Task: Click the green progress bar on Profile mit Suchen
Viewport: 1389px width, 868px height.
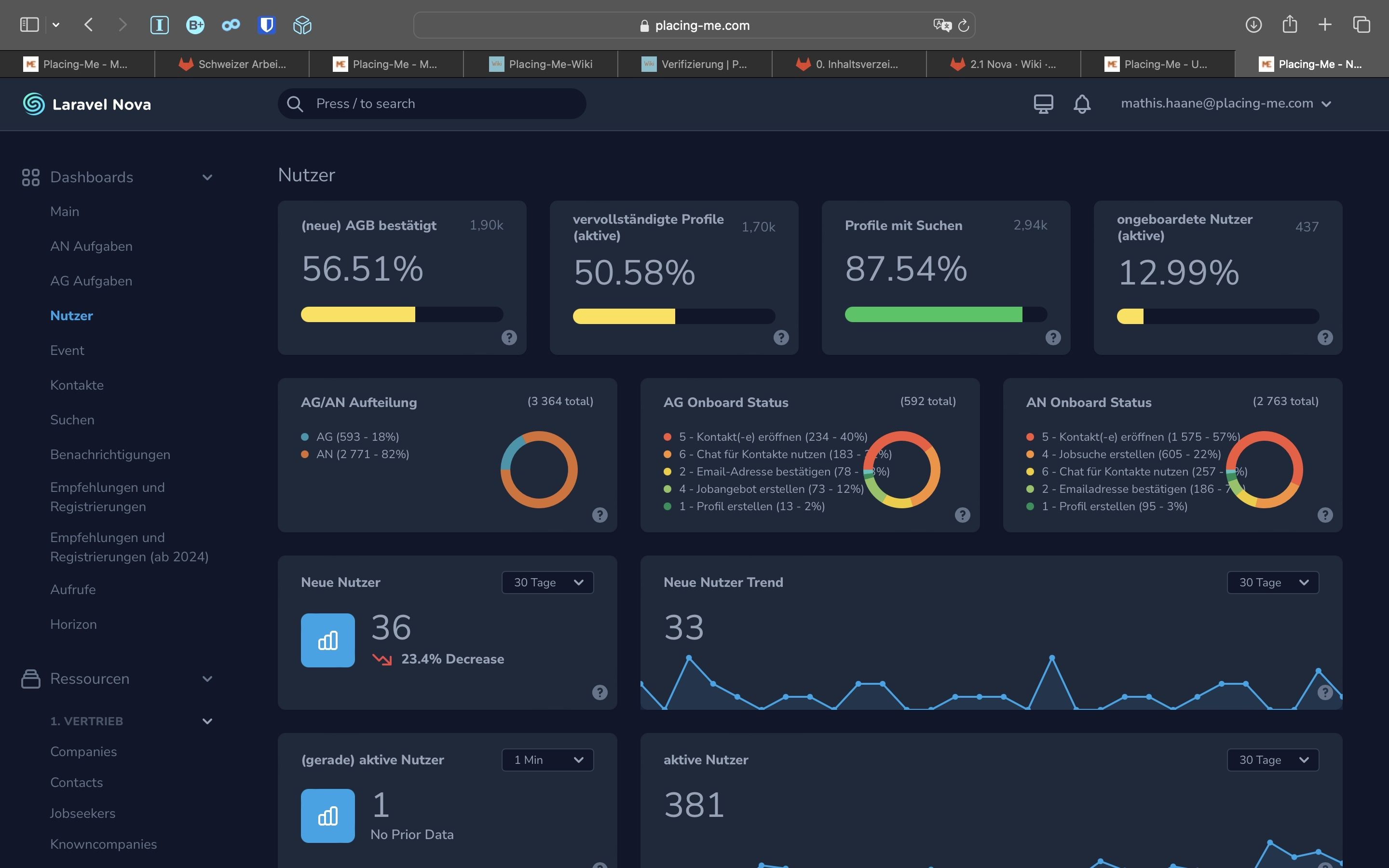Action: coord(934,314)
